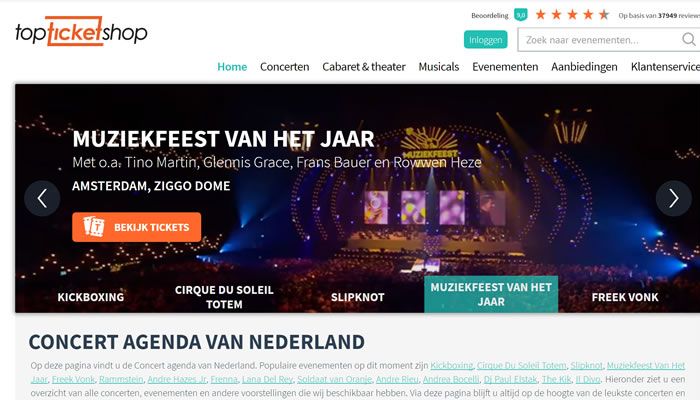
Task: Show the previous carousel slide
Action: click(42, 198)
